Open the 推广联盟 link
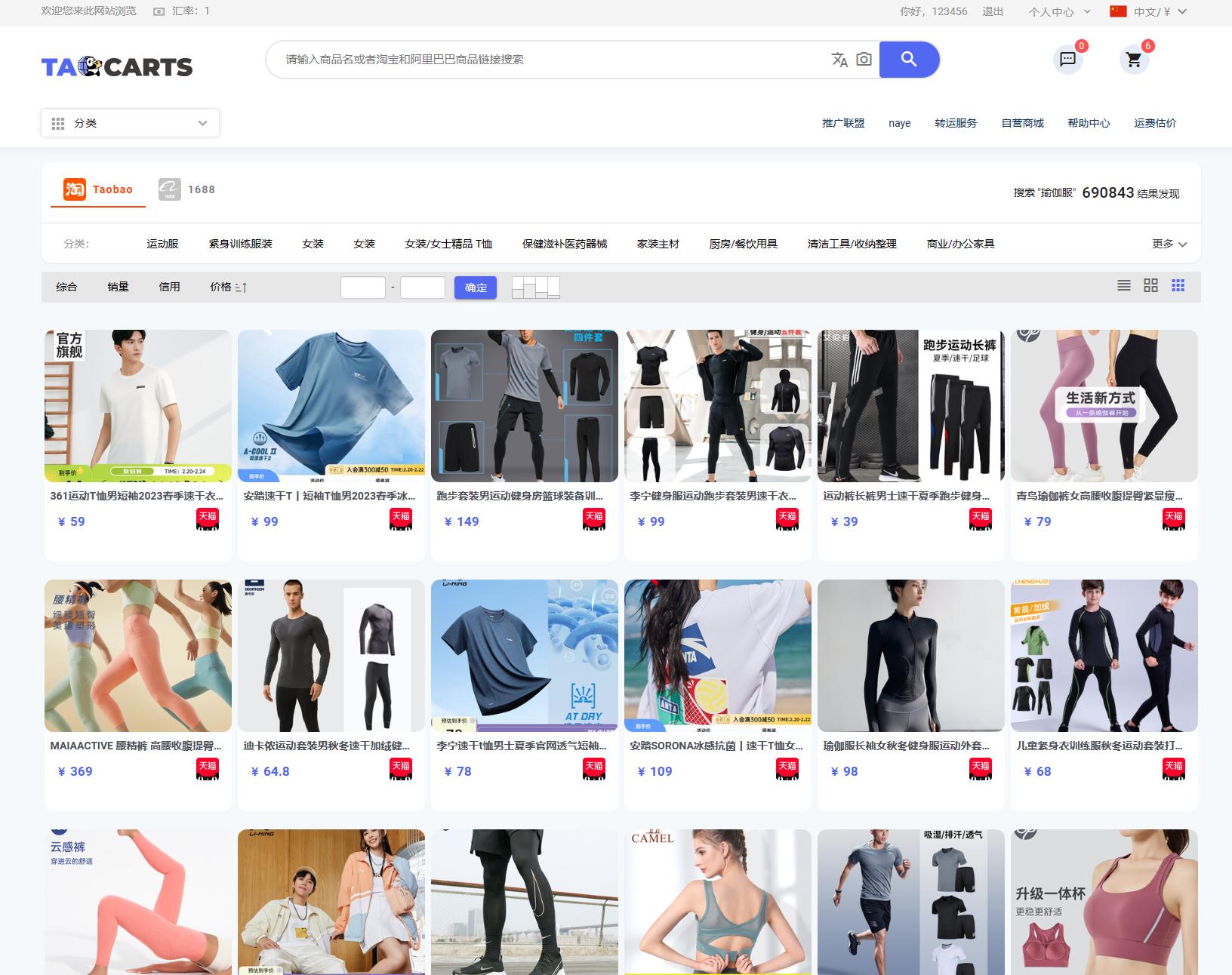This screenshot has width=1232, height=975. point(843,123)
